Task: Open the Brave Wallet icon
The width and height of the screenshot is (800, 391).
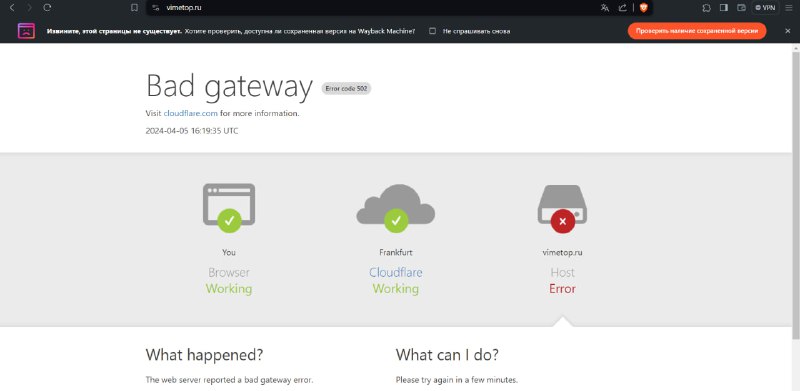Action: [741, 8]
